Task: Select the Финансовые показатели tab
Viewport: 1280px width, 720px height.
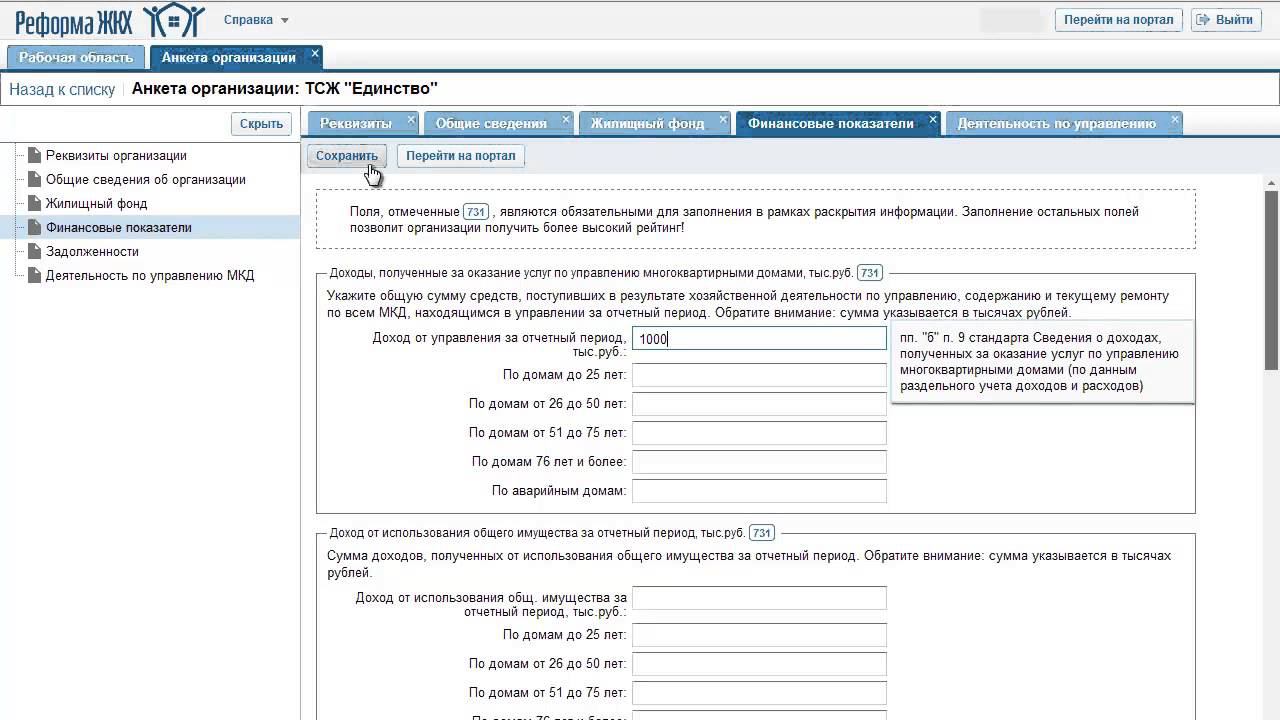Action: tap(830, 123)
